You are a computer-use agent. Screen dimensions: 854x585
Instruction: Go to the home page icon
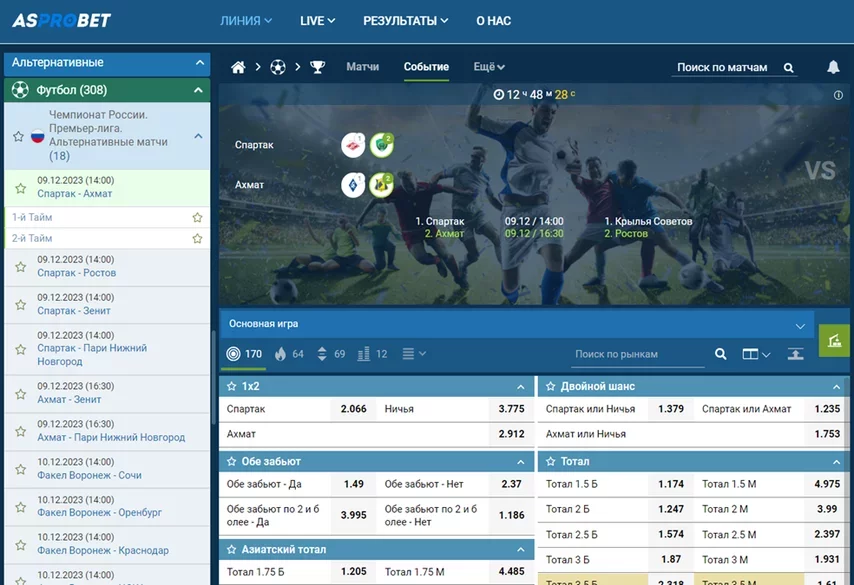click(238, 68)
